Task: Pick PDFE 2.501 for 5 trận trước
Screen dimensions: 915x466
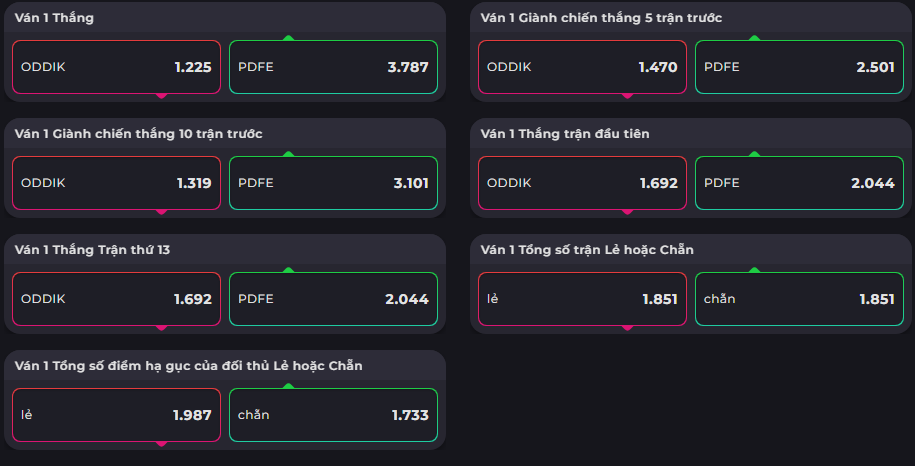Action: [799, 67]
